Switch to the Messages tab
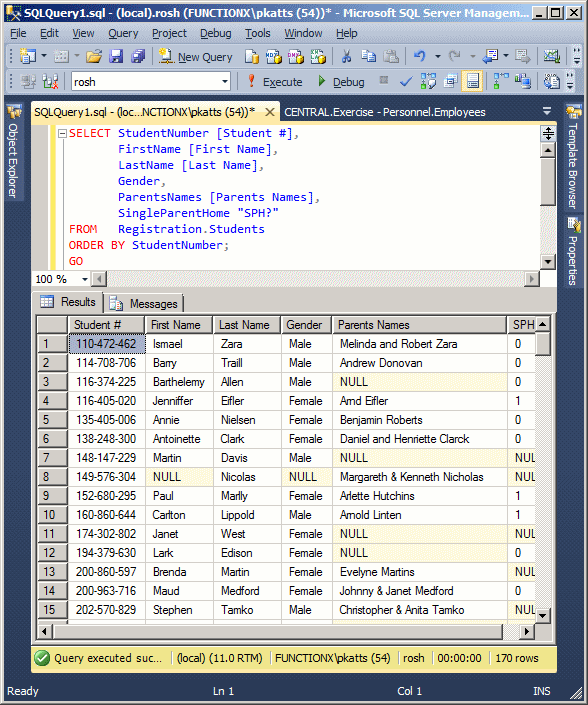588x705 pixels. click(145, 303)
